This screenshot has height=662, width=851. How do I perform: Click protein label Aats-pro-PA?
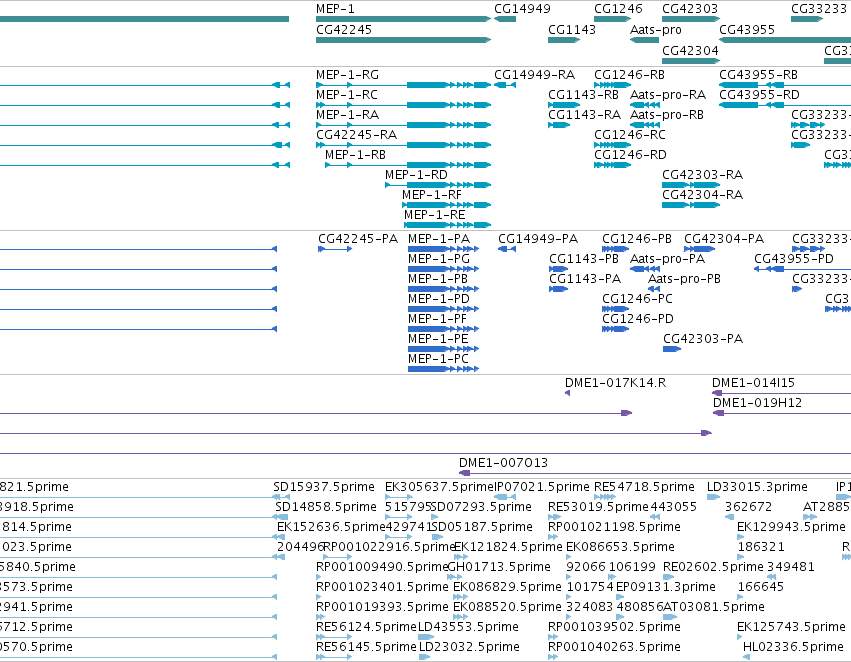pyautogui.click(x=668, y=259)
